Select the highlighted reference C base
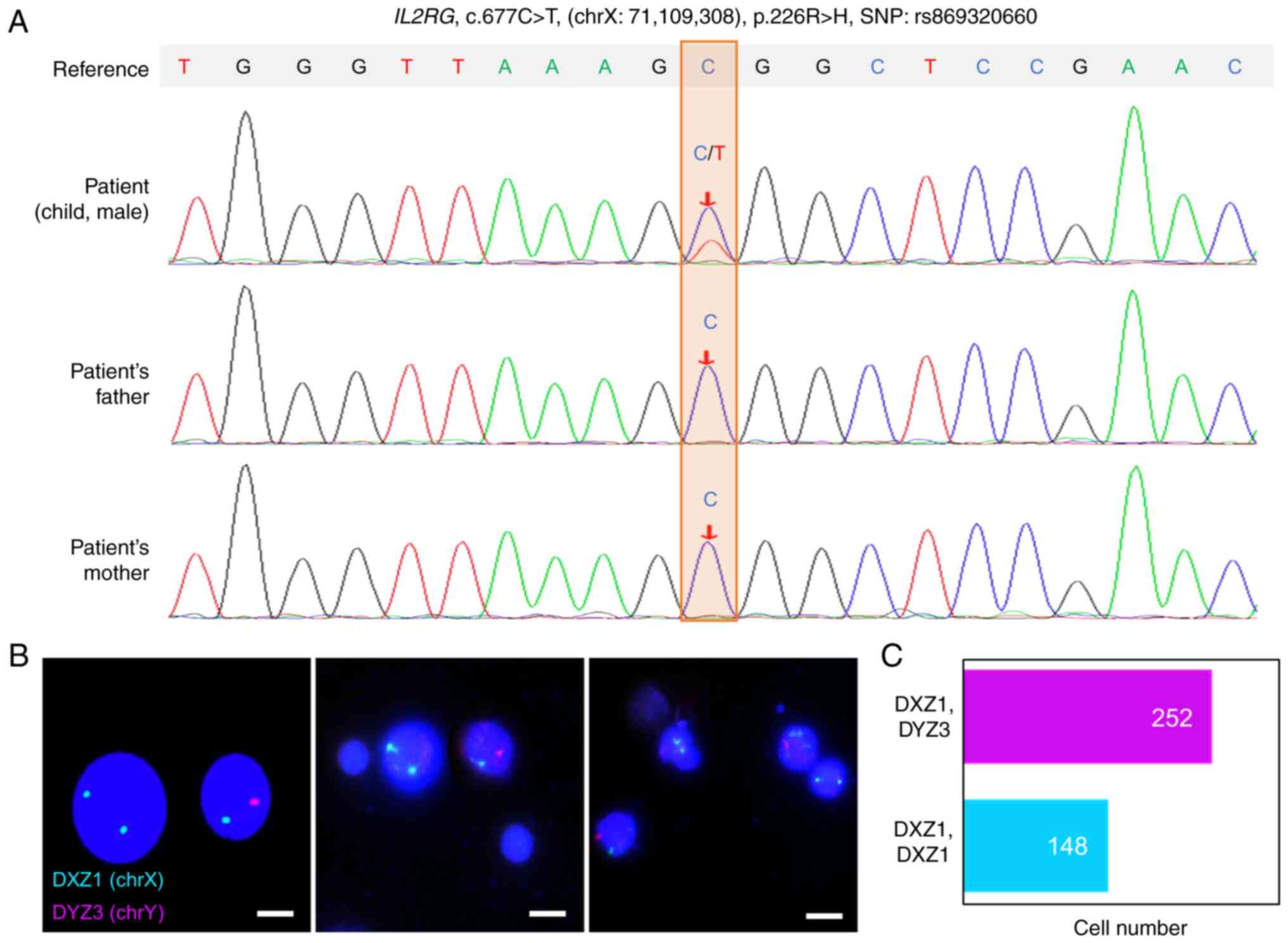The height and width of the screenshot is (943, 1288). pyautogui.click(x=708, y=67)
